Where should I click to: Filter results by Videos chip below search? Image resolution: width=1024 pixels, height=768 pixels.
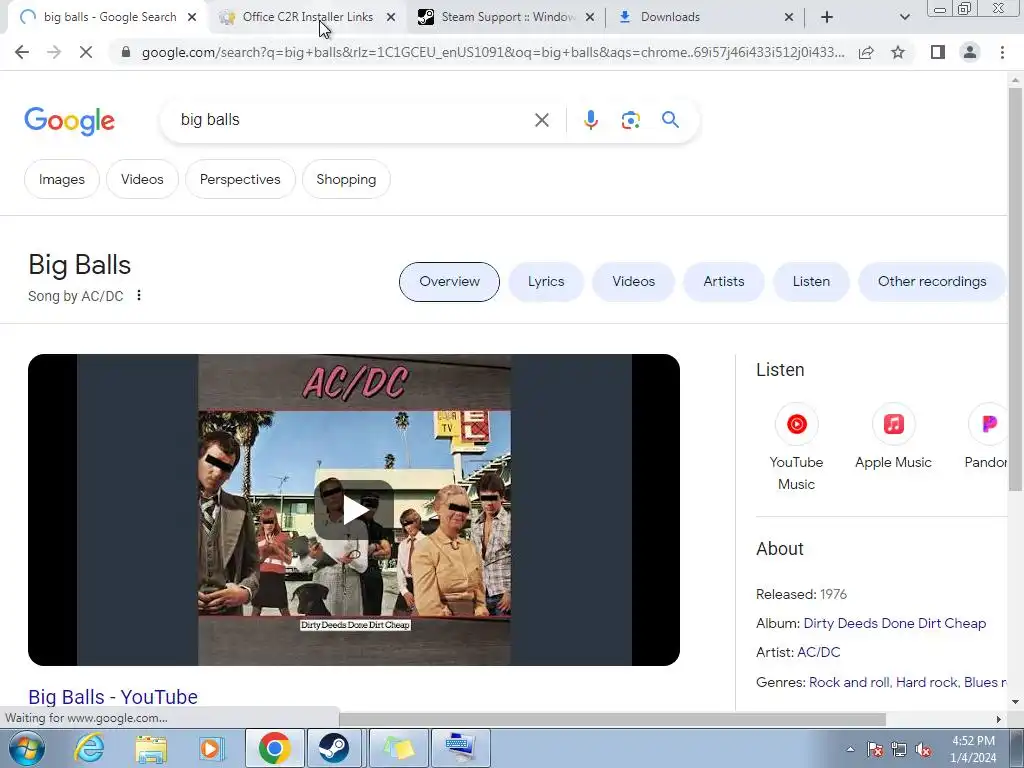[x=142, y=179]
